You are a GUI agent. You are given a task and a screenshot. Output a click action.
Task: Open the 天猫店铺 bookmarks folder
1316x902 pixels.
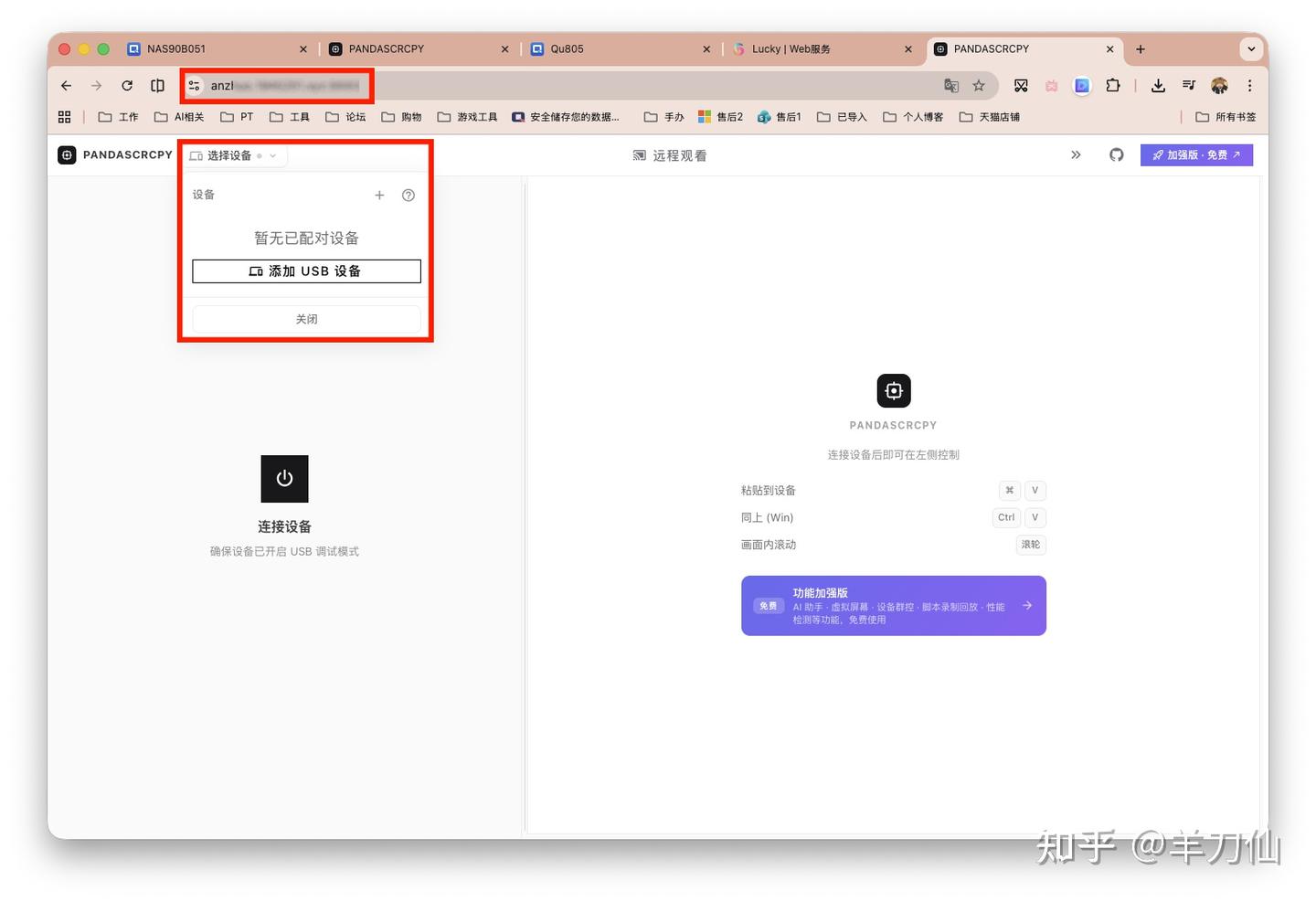990,117
